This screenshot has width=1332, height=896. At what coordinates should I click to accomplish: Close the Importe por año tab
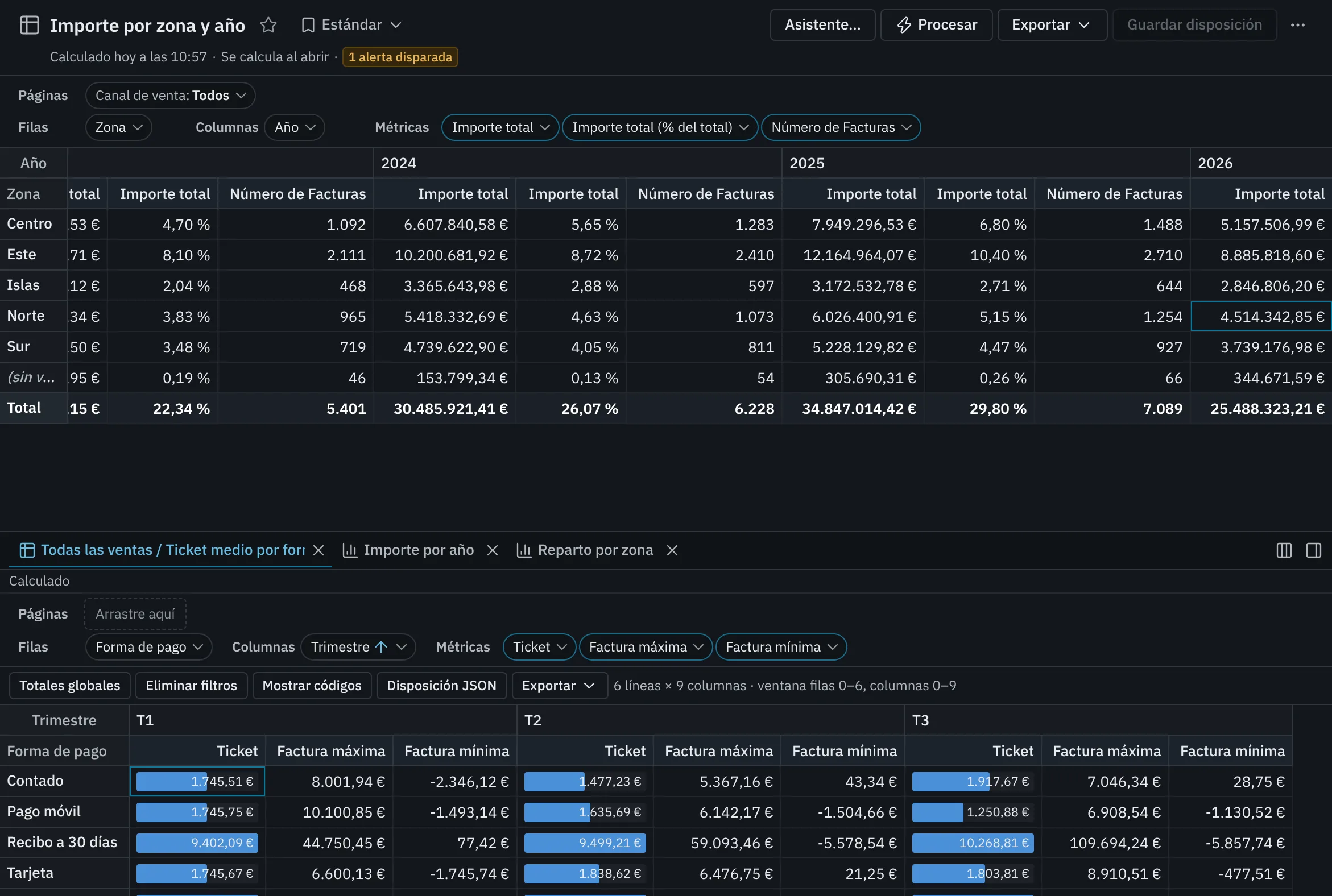[x=492, y=550]
